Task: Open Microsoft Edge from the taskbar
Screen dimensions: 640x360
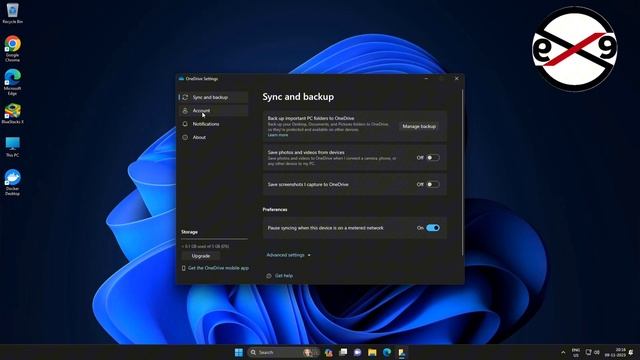Action: (x=387, y=352)
